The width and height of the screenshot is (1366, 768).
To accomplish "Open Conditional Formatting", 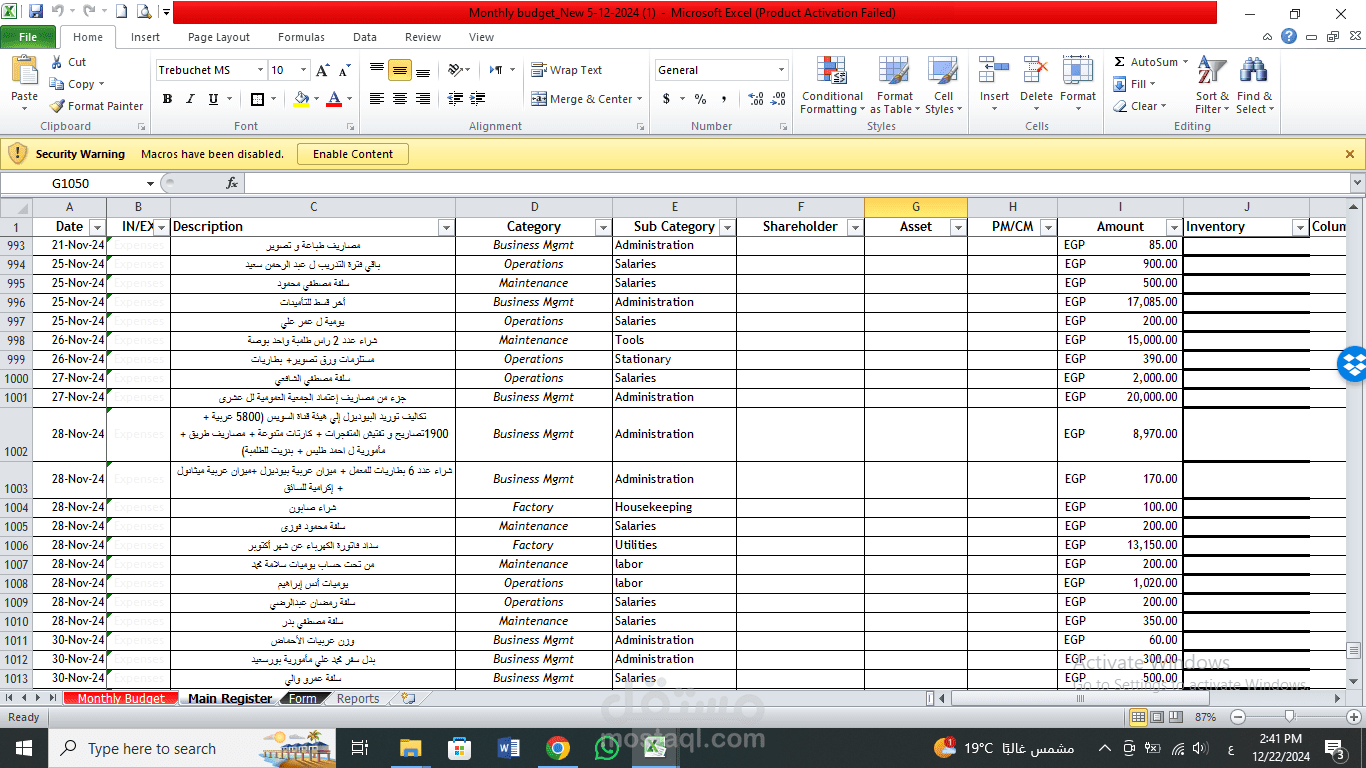I will 831,86.
